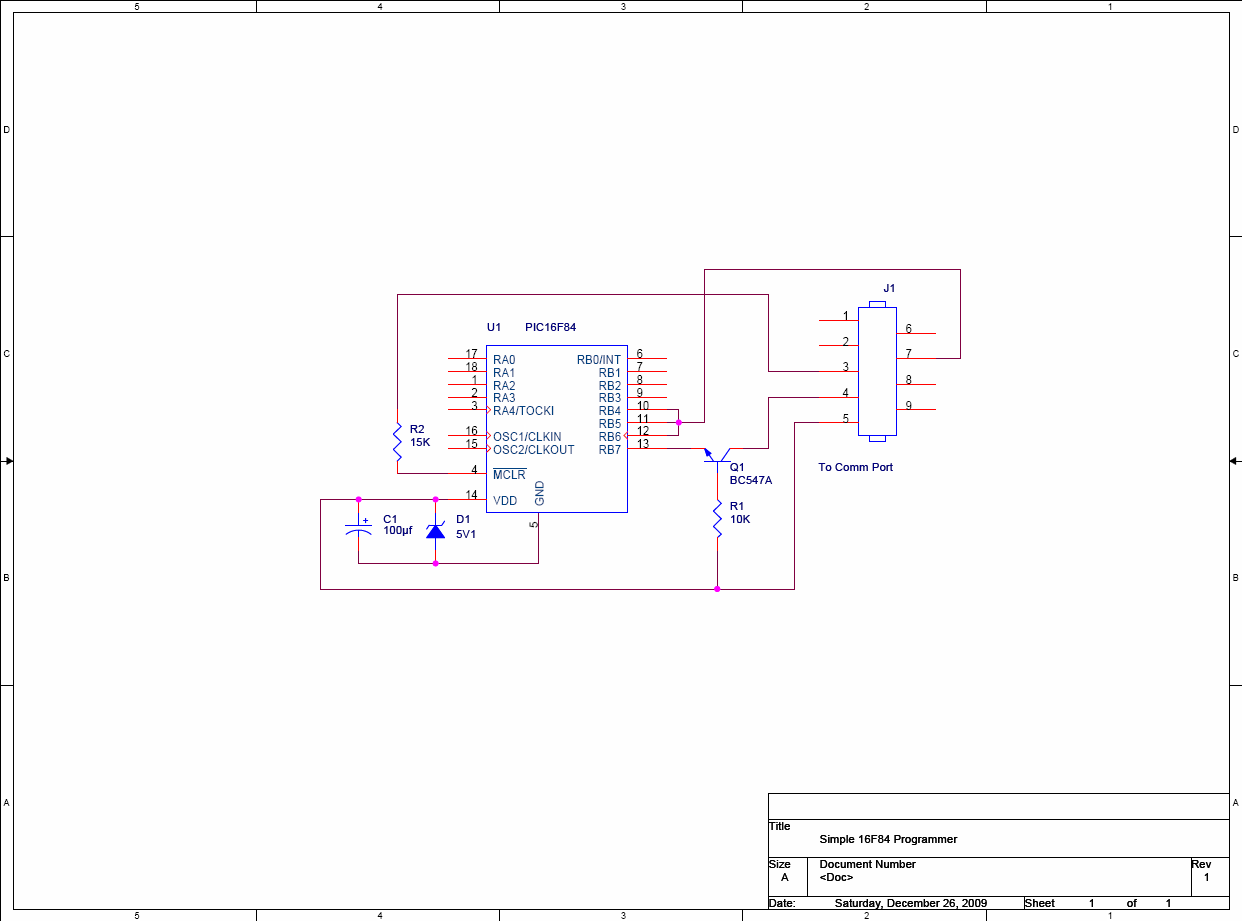Click the 'To Comm Port' text label
The width and height of the screenshot is (1242, 921).
855,467
